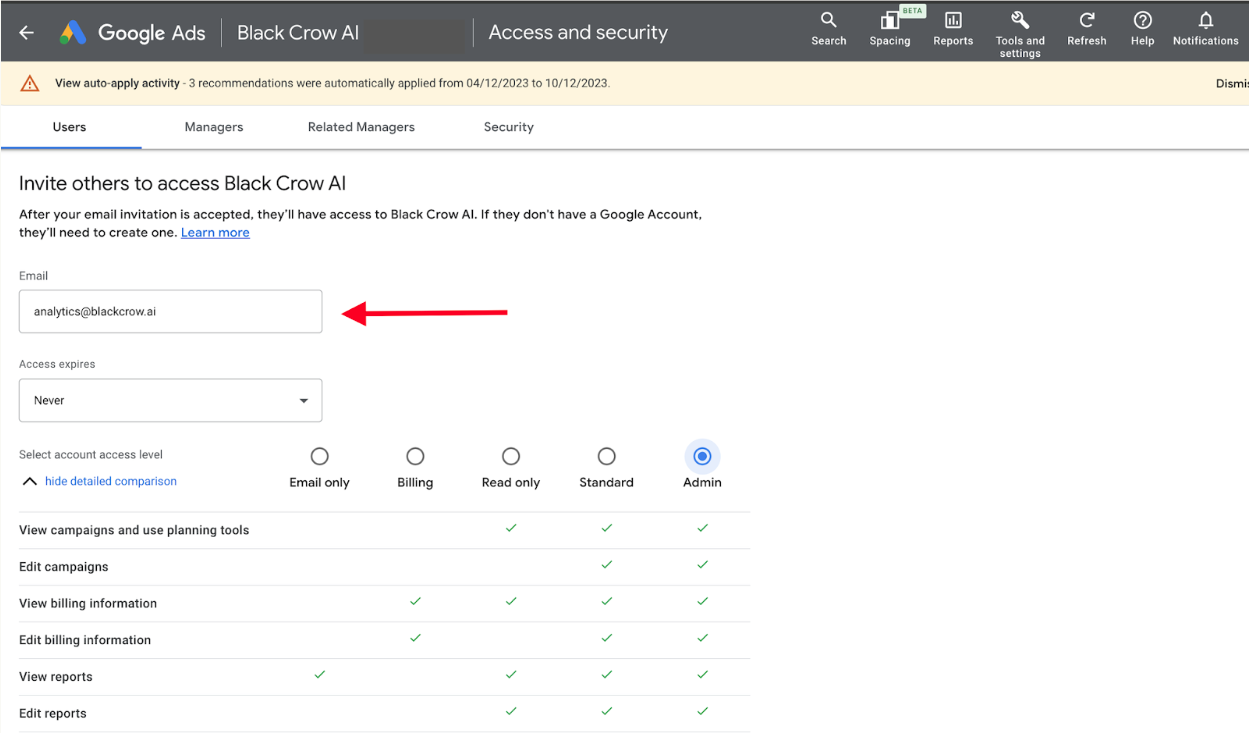Click the warning triangle icon in banner
Image resolution: width=1249 pixels, height=733 pixels.
click(30, 84)
